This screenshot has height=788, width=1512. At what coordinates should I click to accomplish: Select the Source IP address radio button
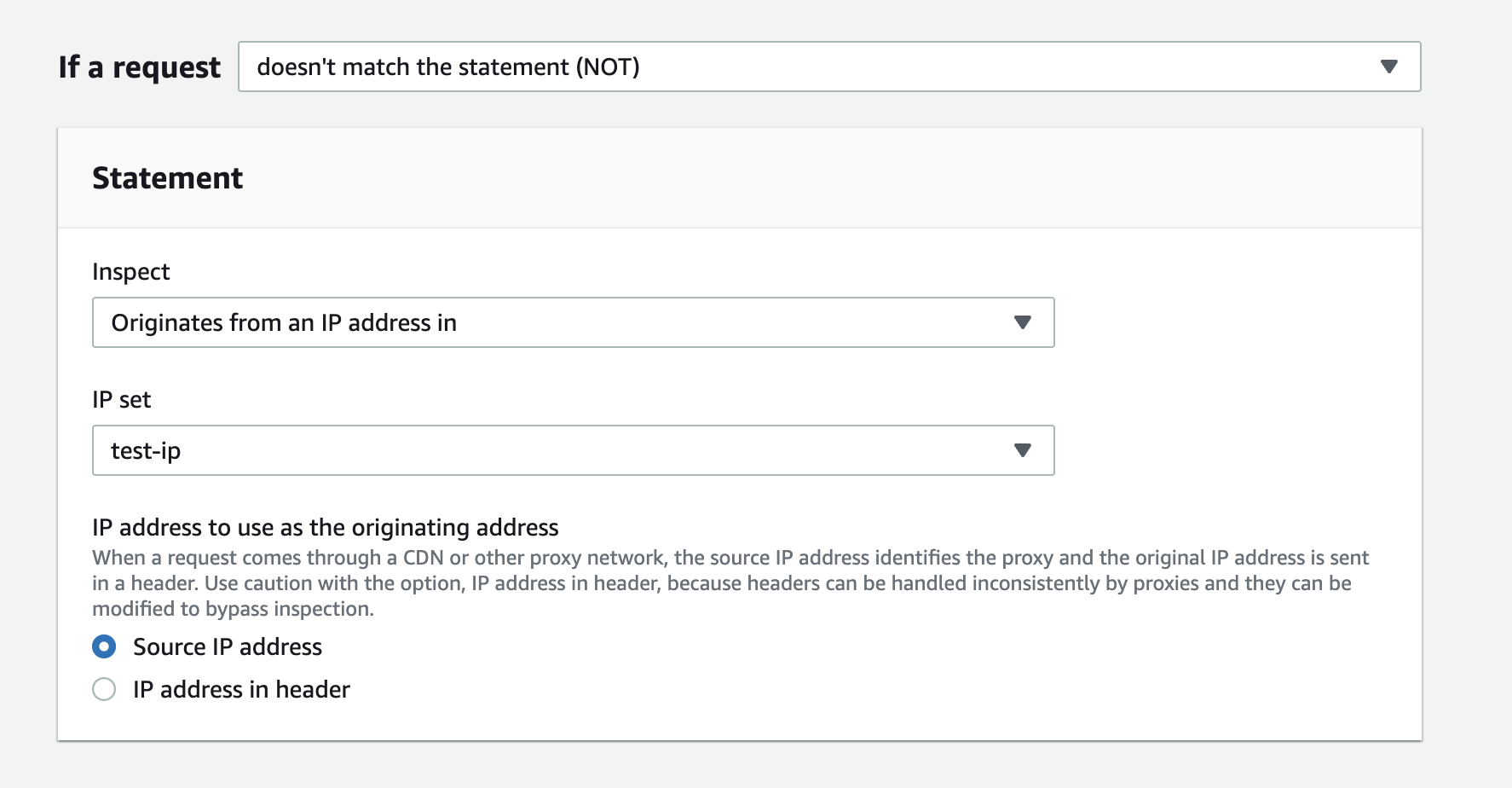[x=104, y=646]
